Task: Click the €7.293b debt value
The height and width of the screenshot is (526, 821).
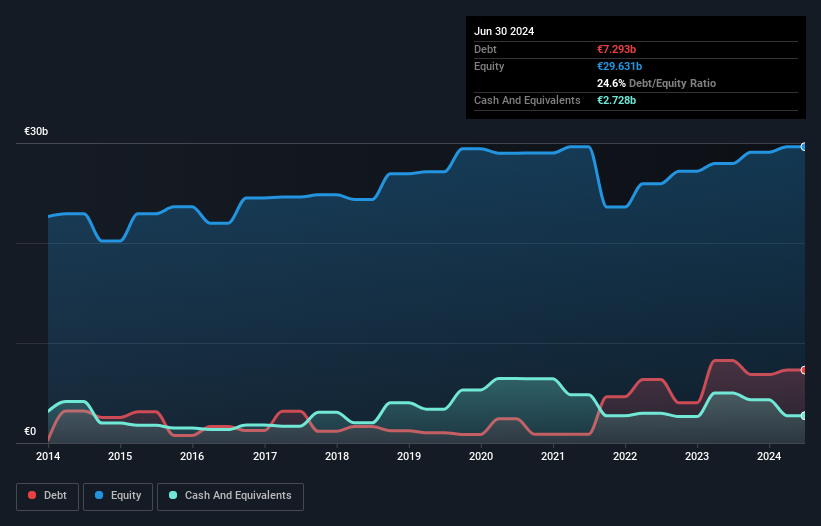Action: click(x=616, y=49)
